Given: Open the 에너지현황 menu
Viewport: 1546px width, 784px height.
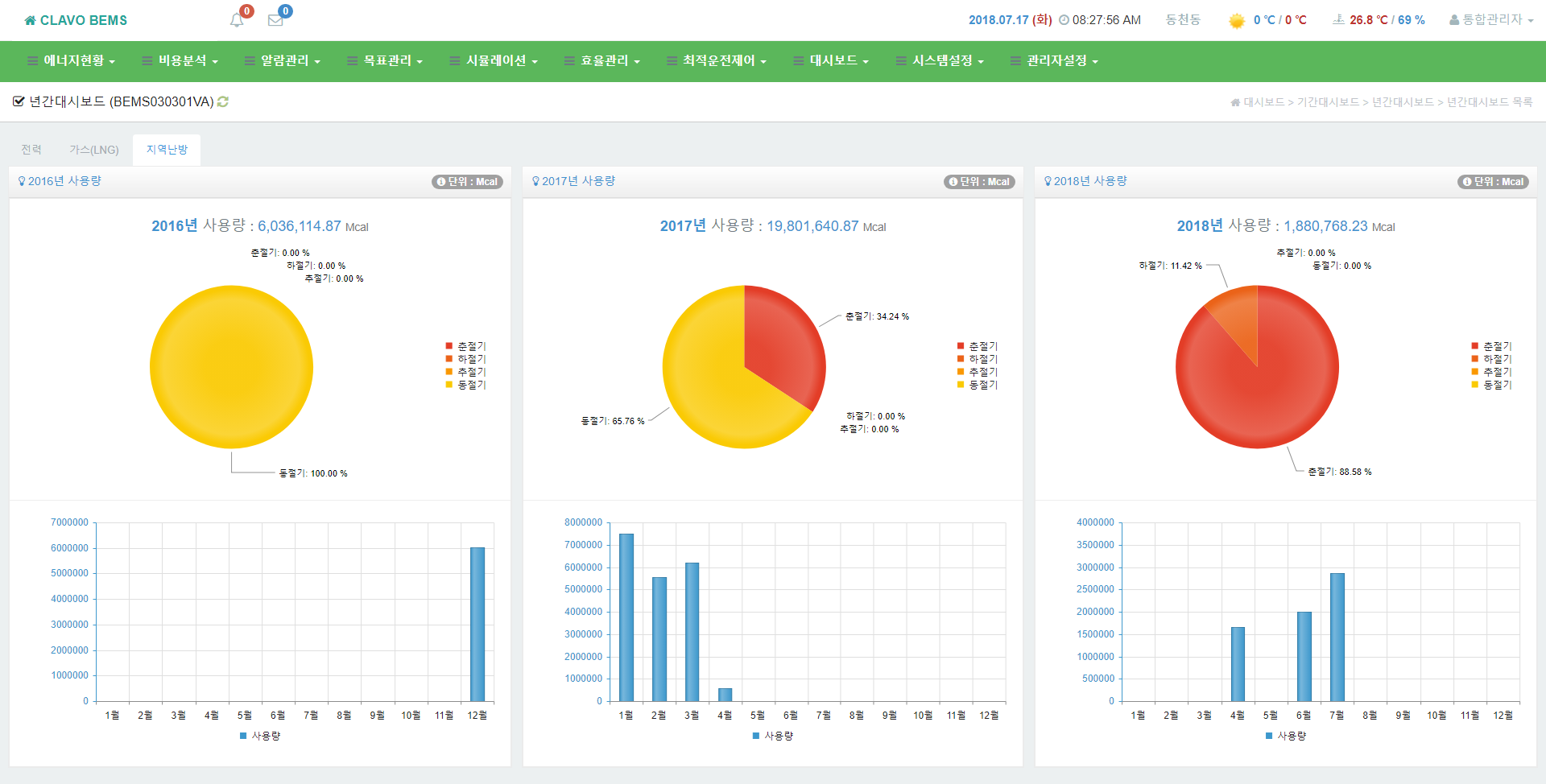Looking at the screenshot, I should click(71, 61).
